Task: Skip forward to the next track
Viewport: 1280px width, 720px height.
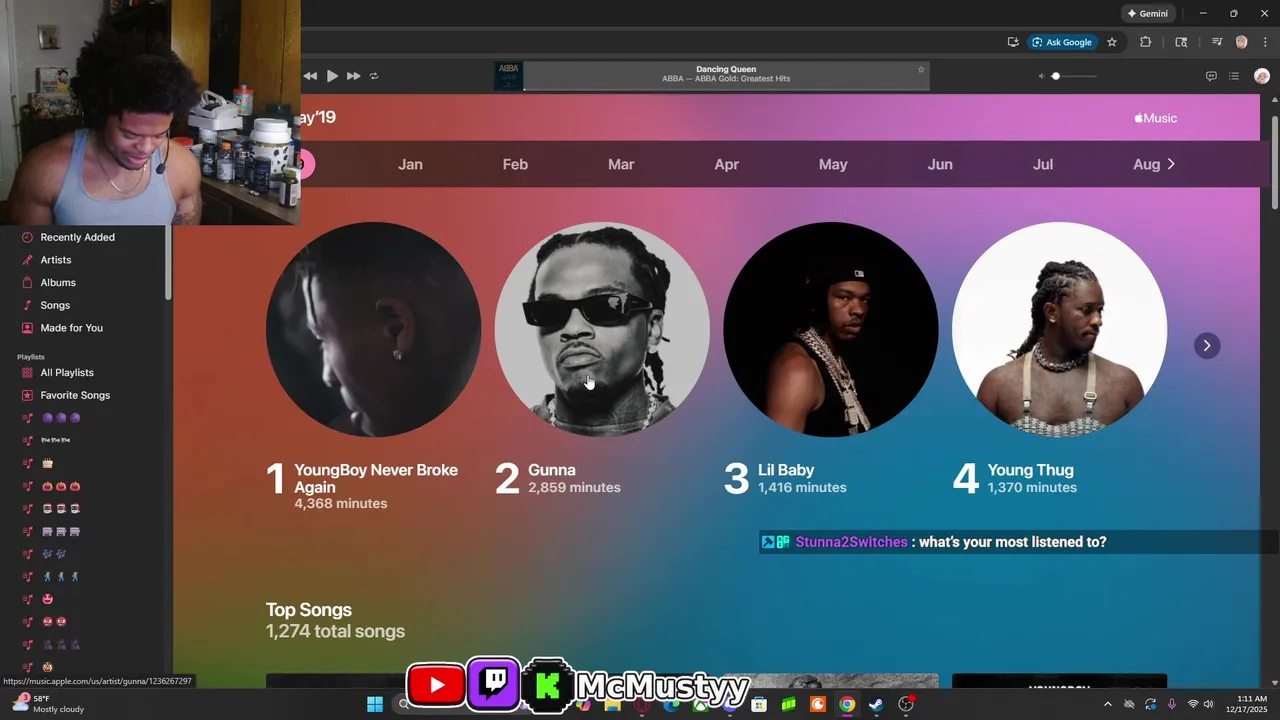Action: [353, 76]
